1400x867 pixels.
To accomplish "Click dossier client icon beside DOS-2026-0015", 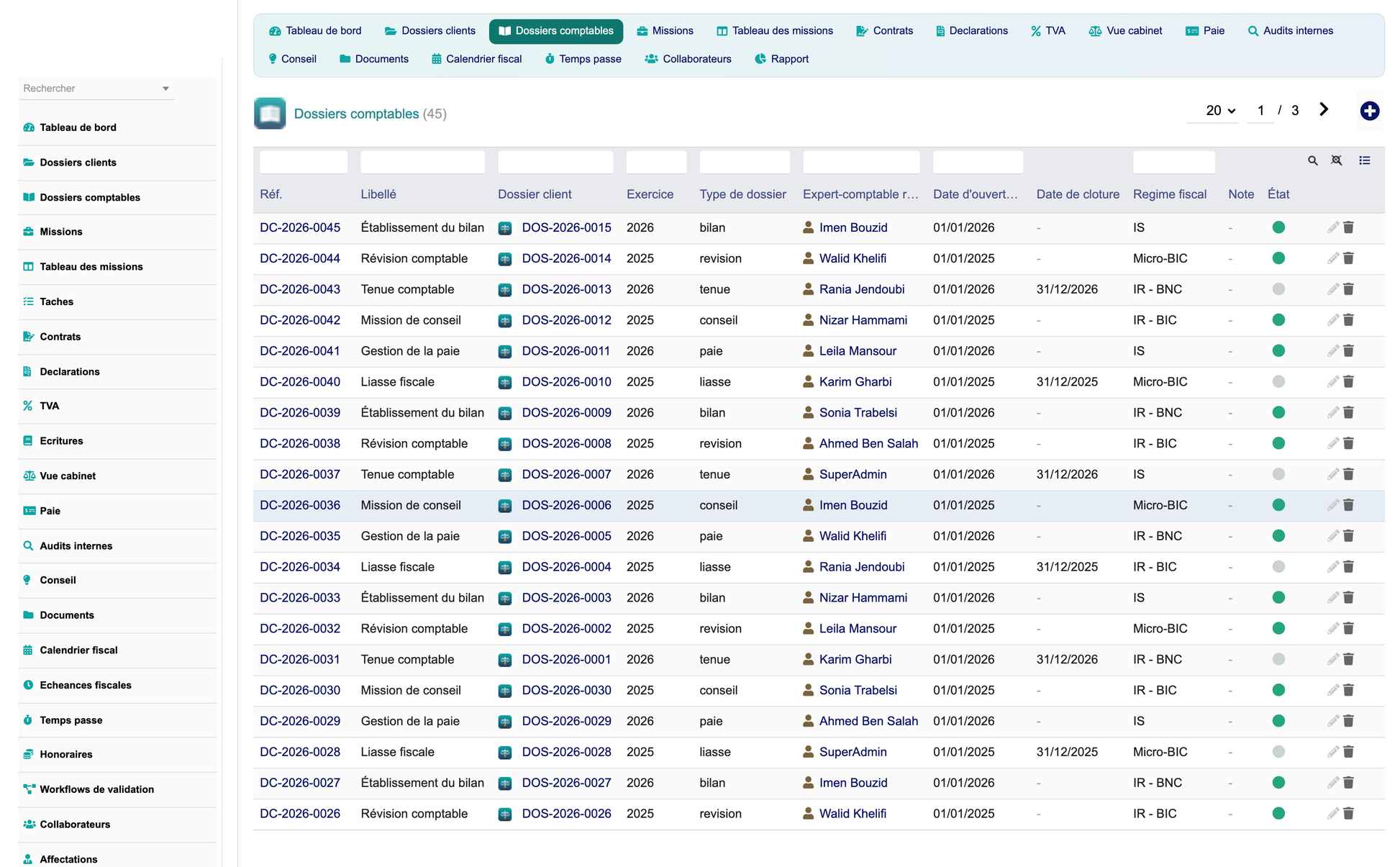I will (505, 228).
